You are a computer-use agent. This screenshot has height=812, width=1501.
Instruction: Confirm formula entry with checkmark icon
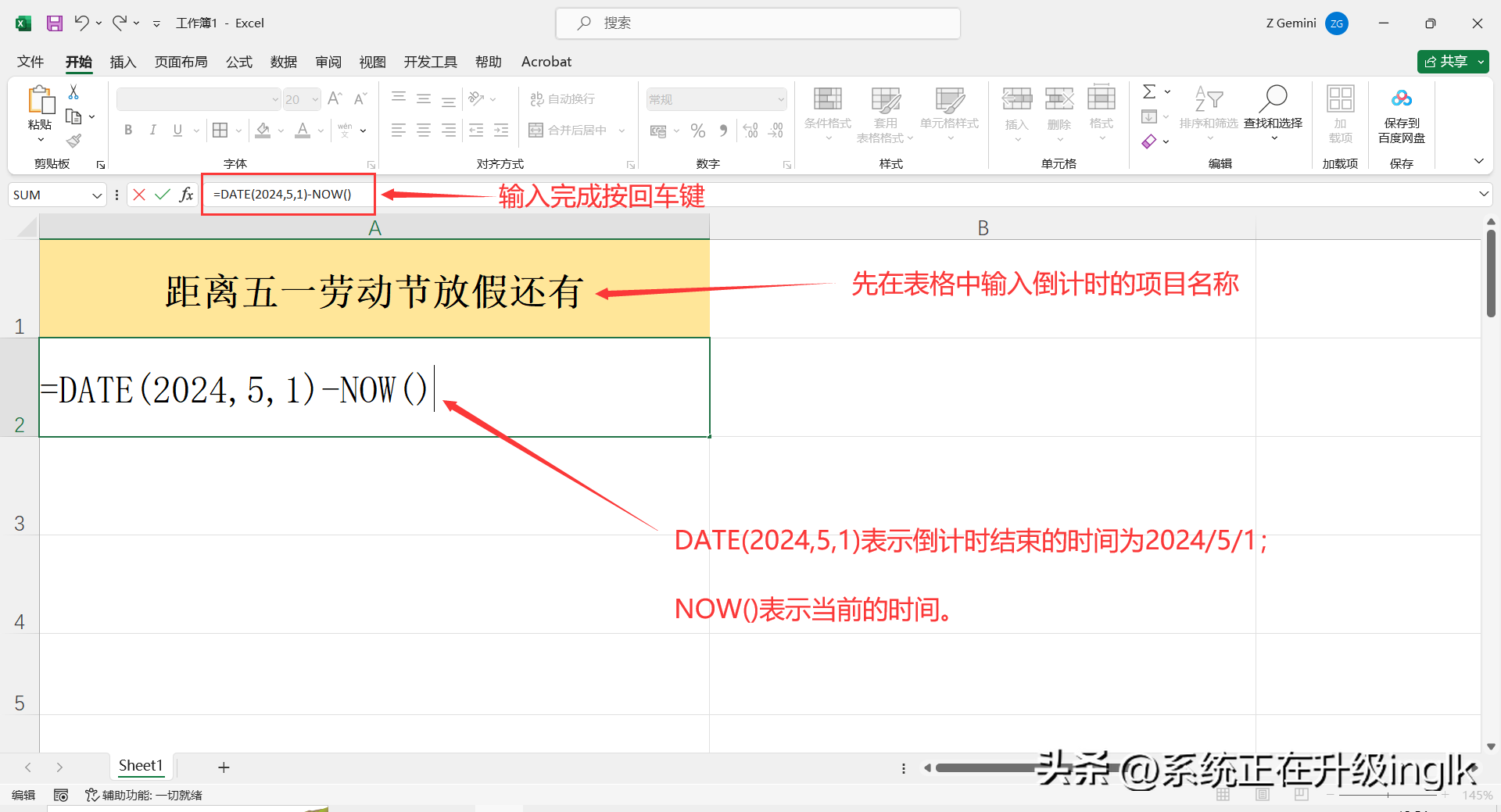tap(163, 195)
